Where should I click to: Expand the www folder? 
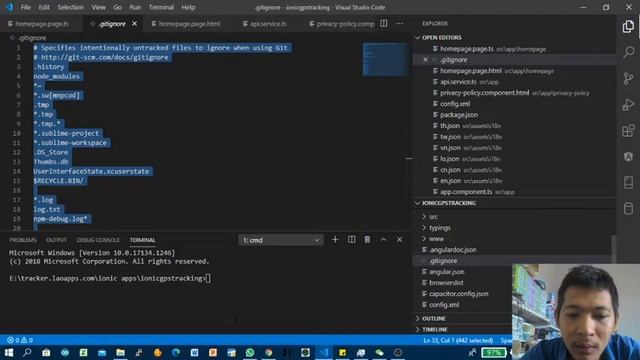point(436,239)
